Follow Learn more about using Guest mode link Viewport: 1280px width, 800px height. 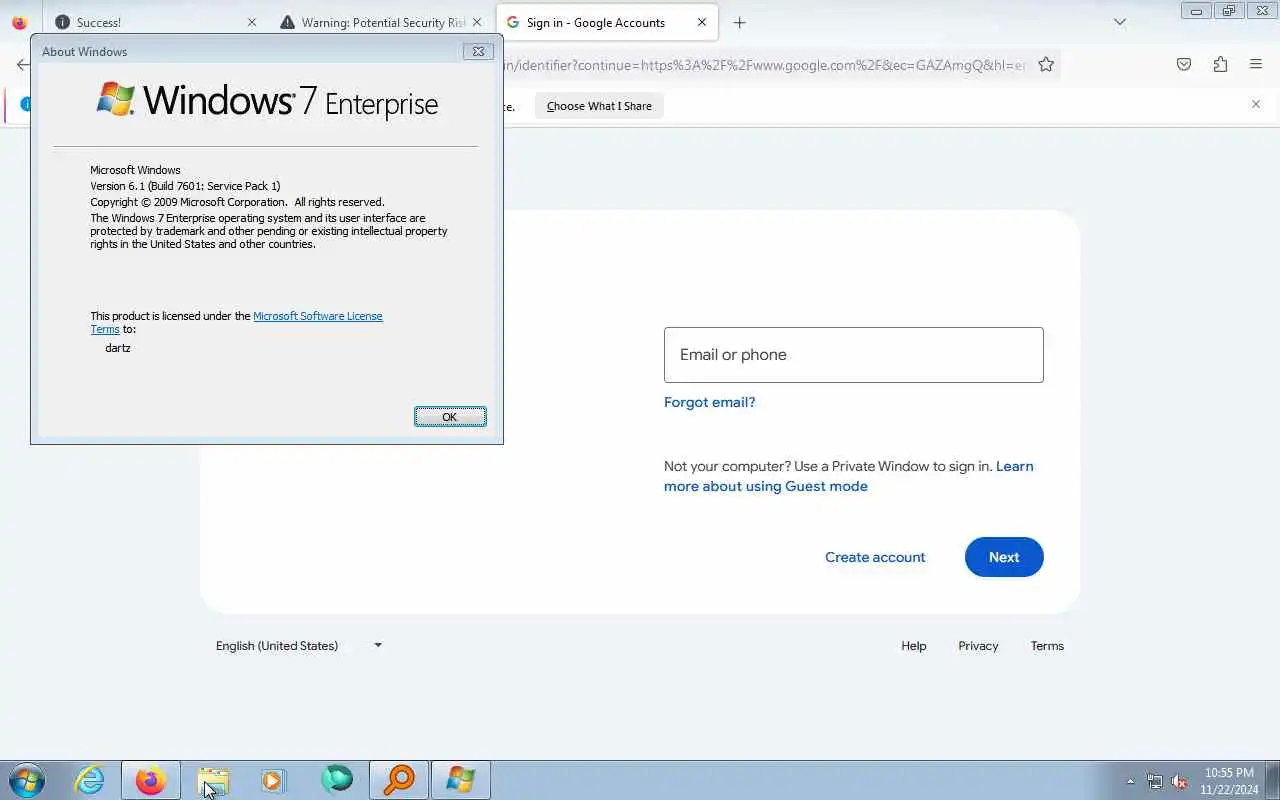coord(848,476)
